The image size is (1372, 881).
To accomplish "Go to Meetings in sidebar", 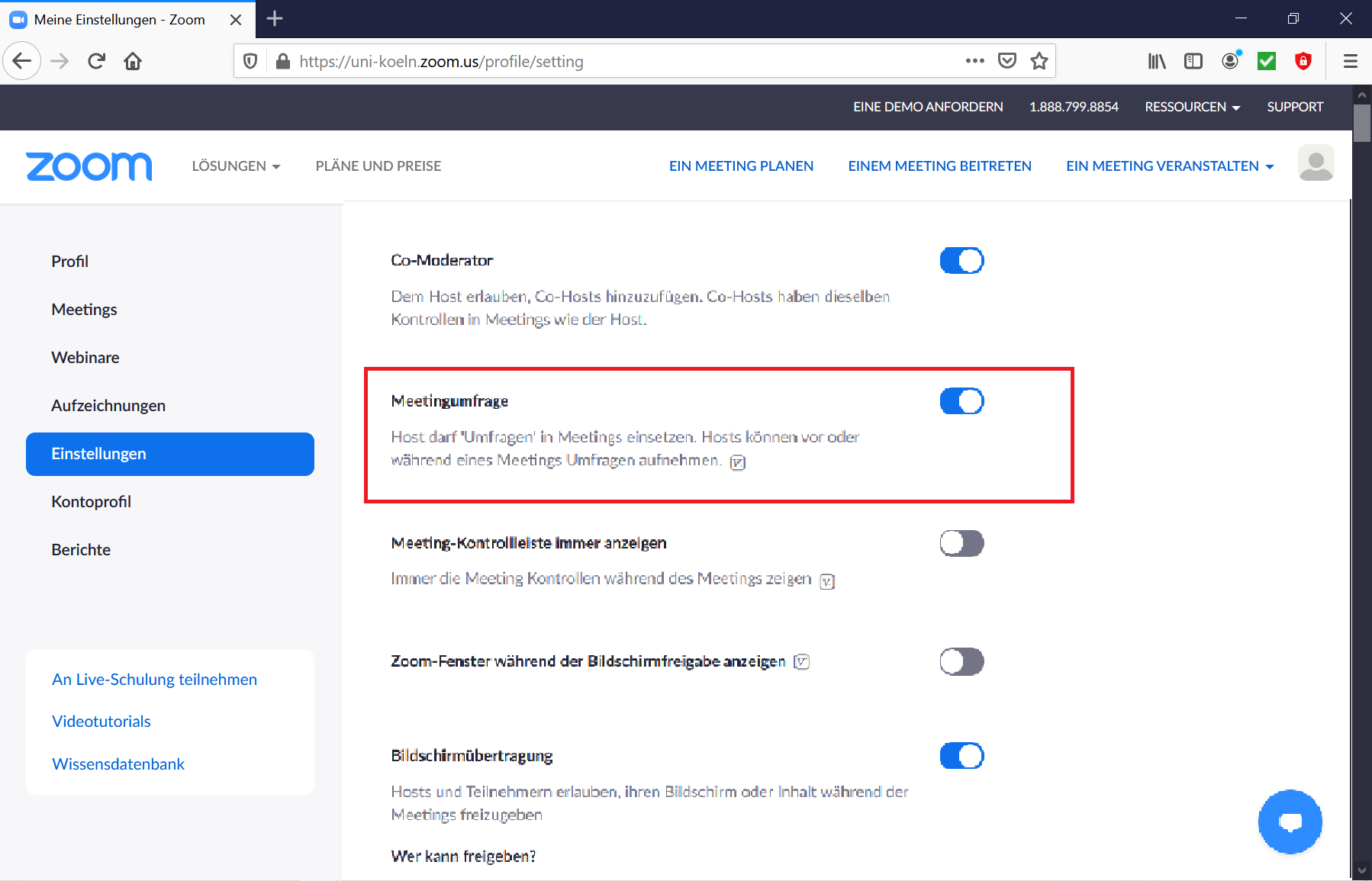I will tap(84, 310).
